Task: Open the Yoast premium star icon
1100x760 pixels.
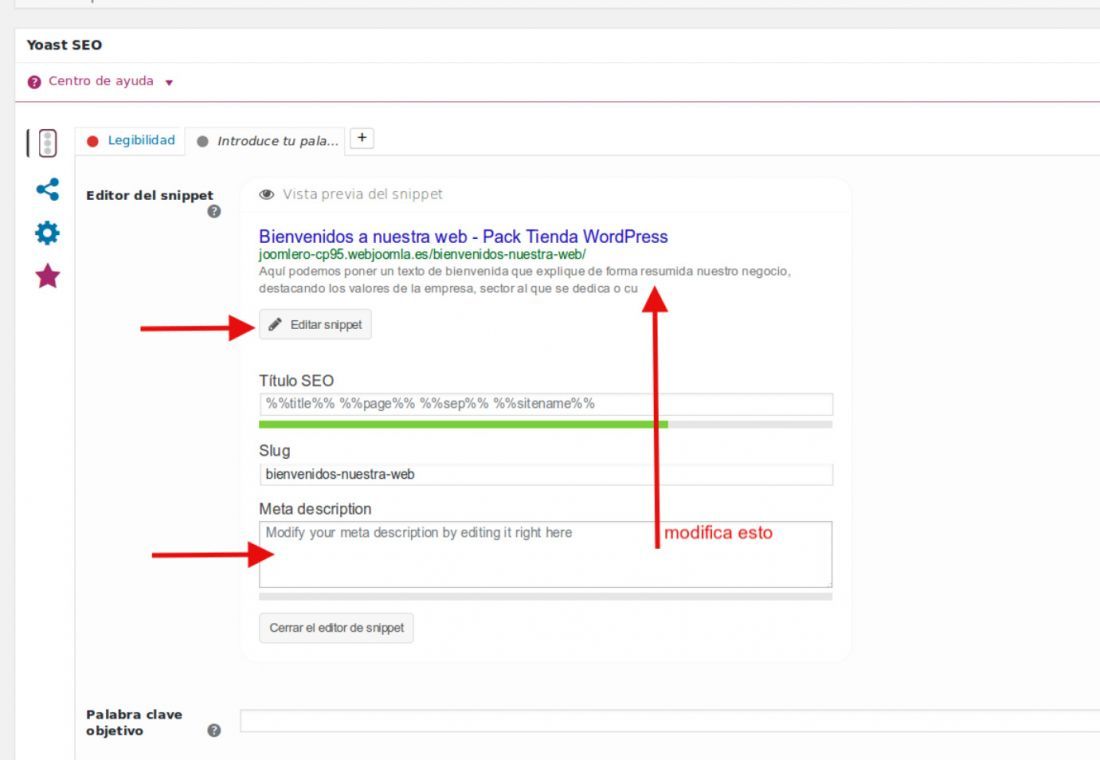Action: 47,276
